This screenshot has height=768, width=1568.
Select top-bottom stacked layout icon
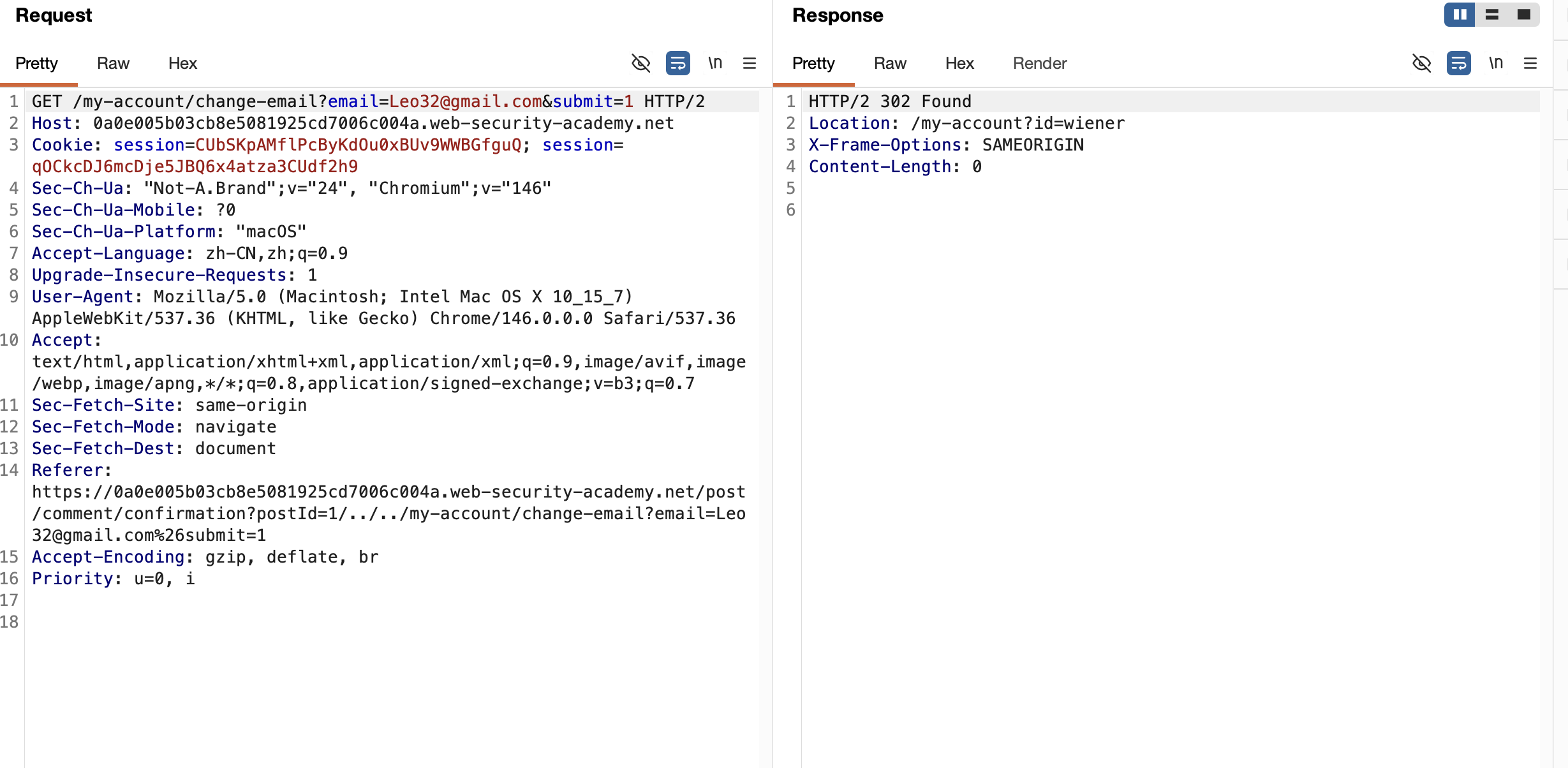1491,15
